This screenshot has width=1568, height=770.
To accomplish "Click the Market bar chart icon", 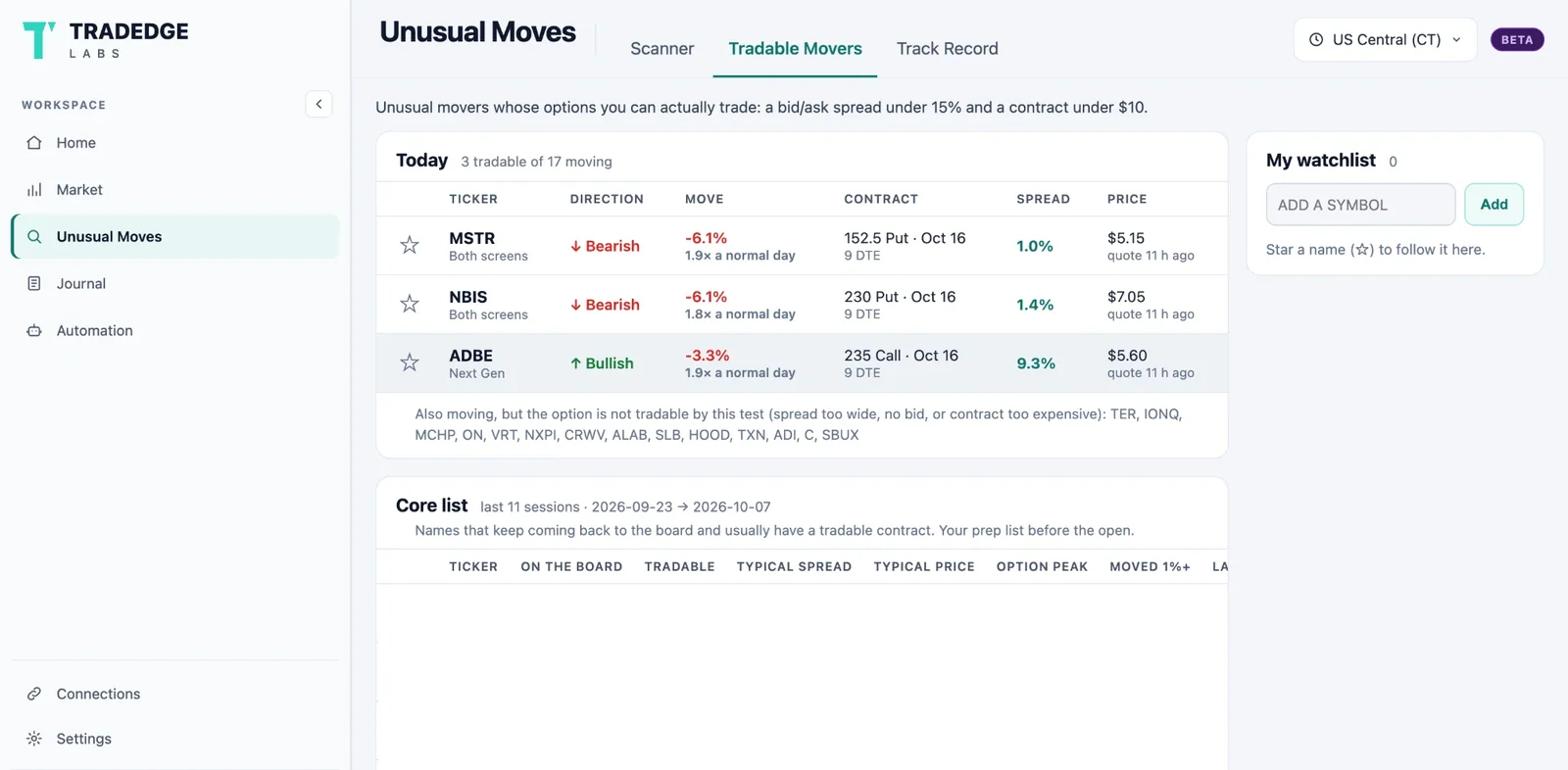I will 34,190.
